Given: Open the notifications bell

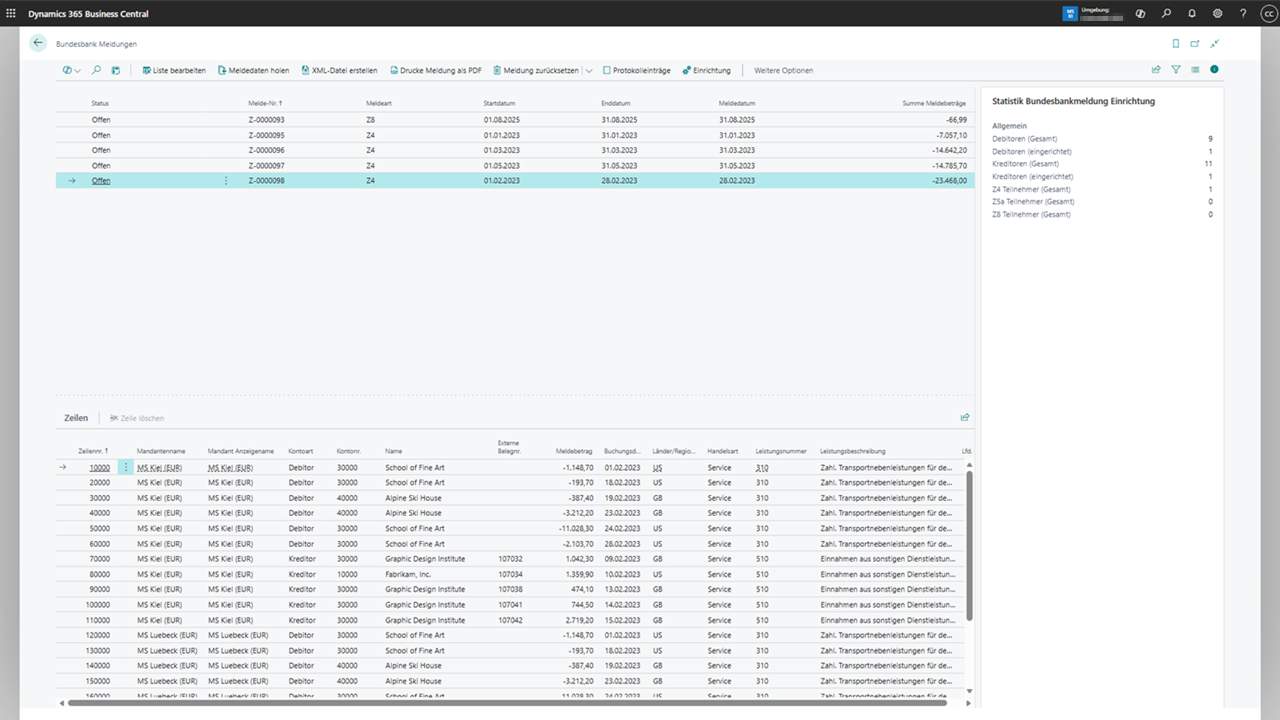Looking at the screenshot, I should [x=1192, y=13].
